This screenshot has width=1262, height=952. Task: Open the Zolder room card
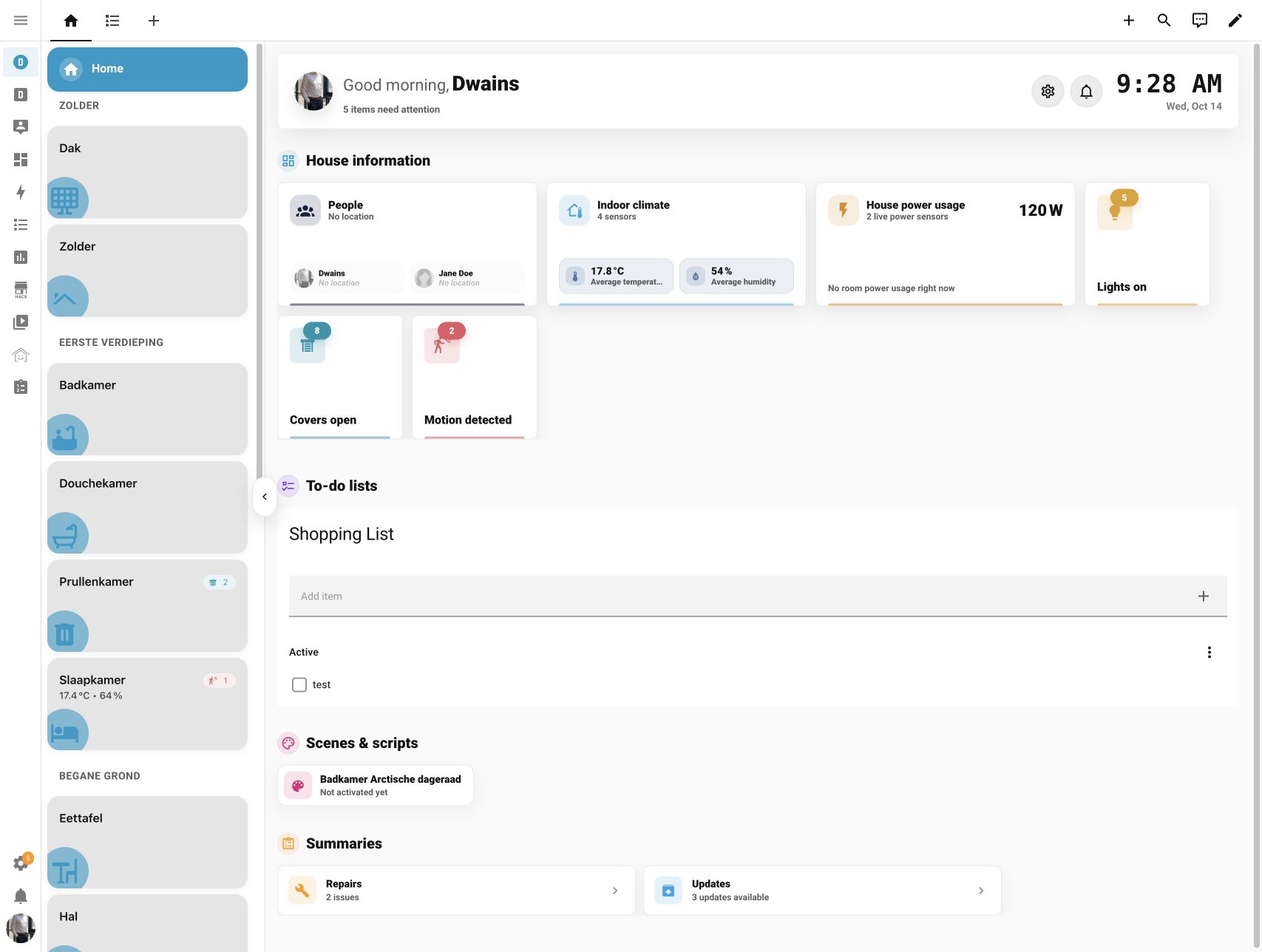point(147,271)
